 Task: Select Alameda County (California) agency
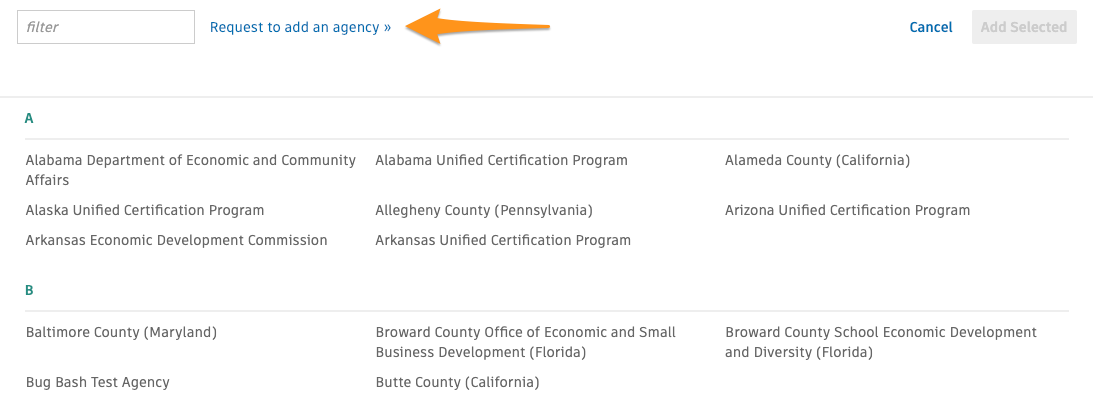click(x=817, y=160)
